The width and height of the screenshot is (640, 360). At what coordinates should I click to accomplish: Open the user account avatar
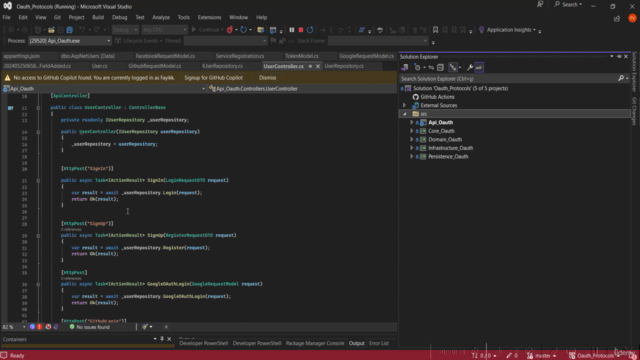point(632,18)
